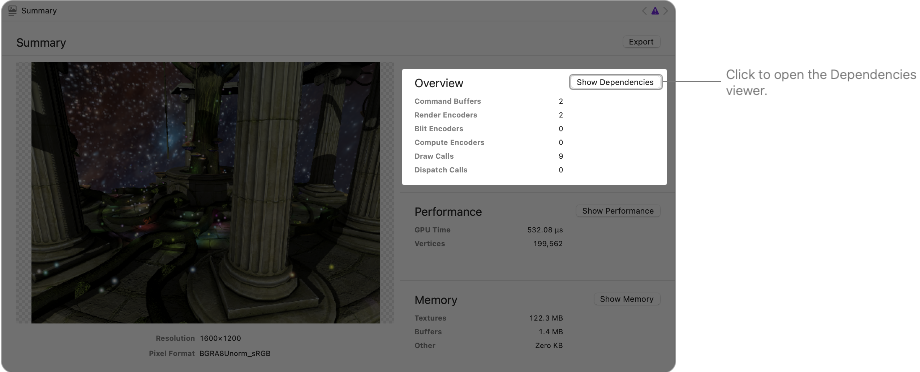Select the rendered frame preview thumbnail

pos(205,192)
